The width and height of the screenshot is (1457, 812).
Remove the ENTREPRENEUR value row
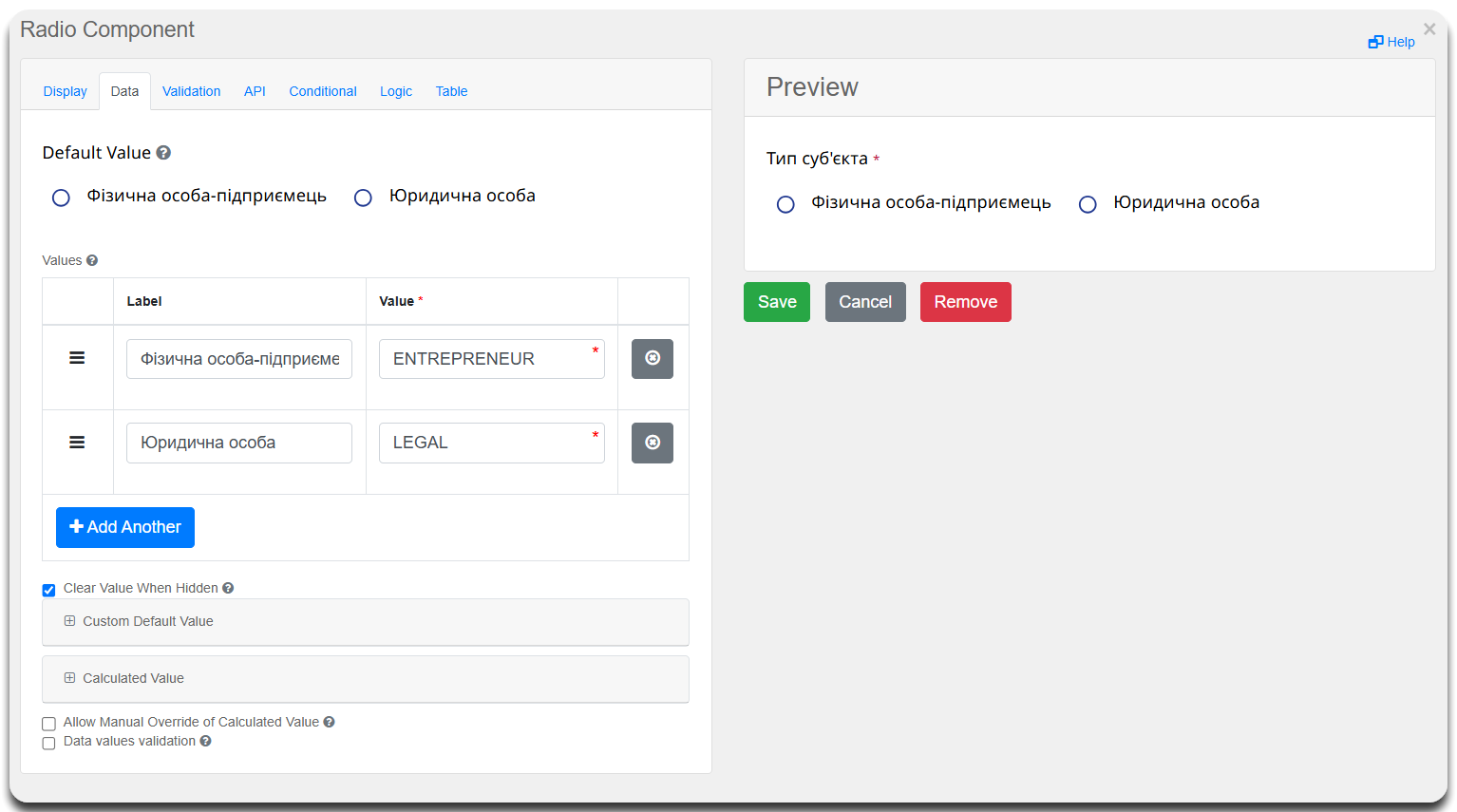tap(652, 359)
